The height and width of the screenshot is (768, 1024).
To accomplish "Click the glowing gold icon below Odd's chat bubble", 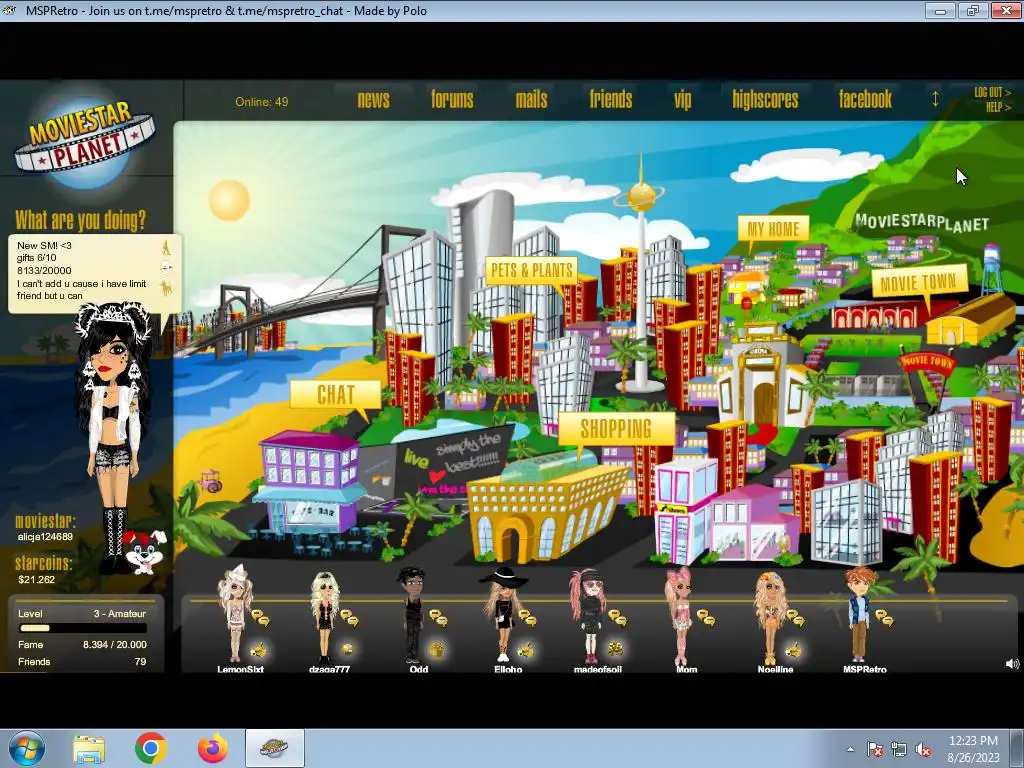I will coord(437,649).
